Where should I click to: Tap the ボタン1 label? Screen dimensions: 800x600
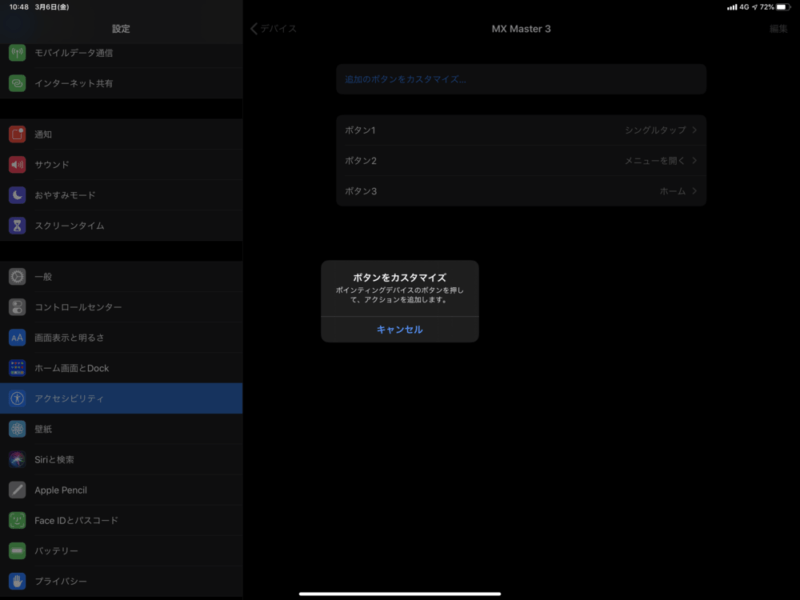(360, 130)
